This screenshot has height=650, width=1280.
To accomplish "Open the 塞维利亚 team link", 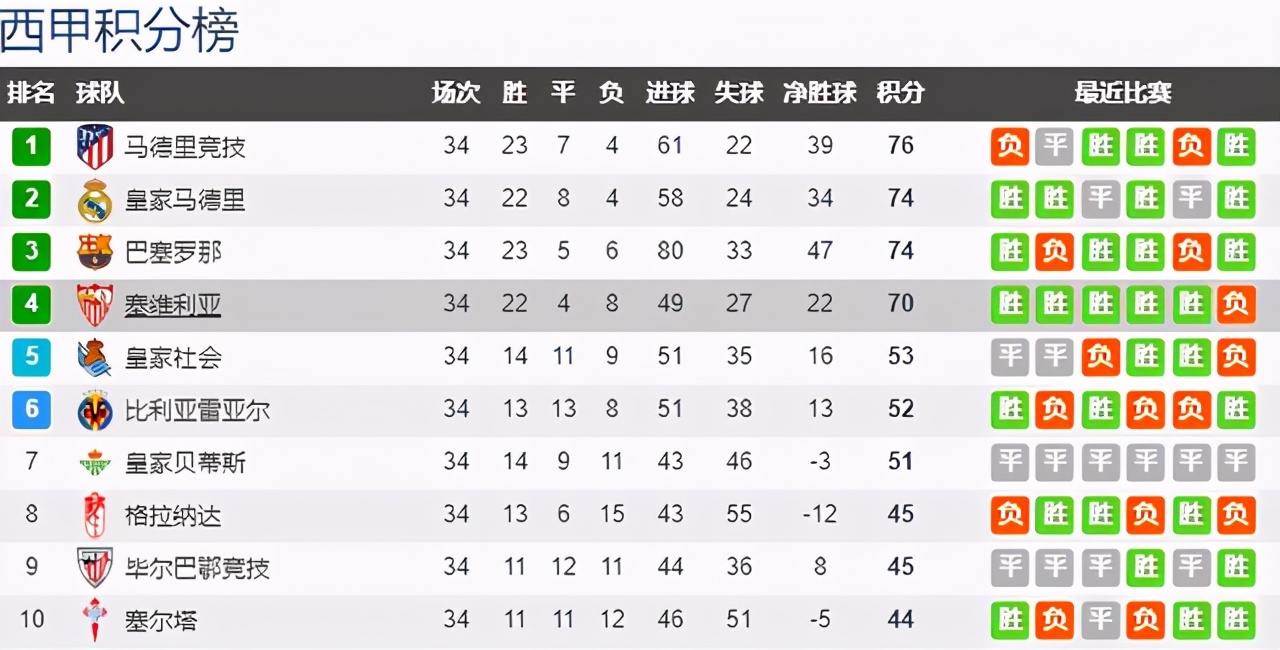I will pyautogui.click(x=172, y=305).
